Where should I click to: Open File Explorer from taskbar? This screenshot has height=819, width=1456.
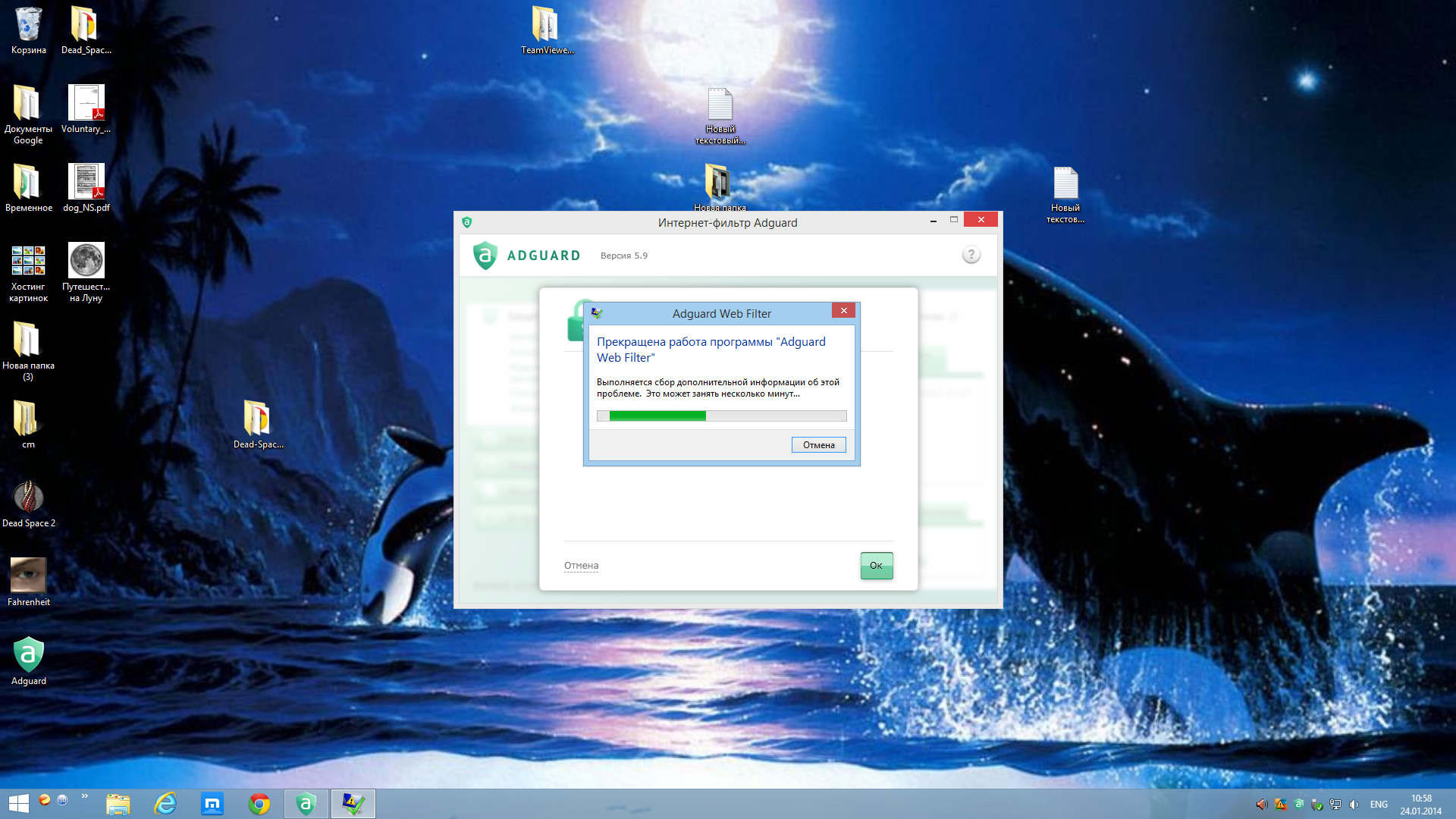point(118,804)
